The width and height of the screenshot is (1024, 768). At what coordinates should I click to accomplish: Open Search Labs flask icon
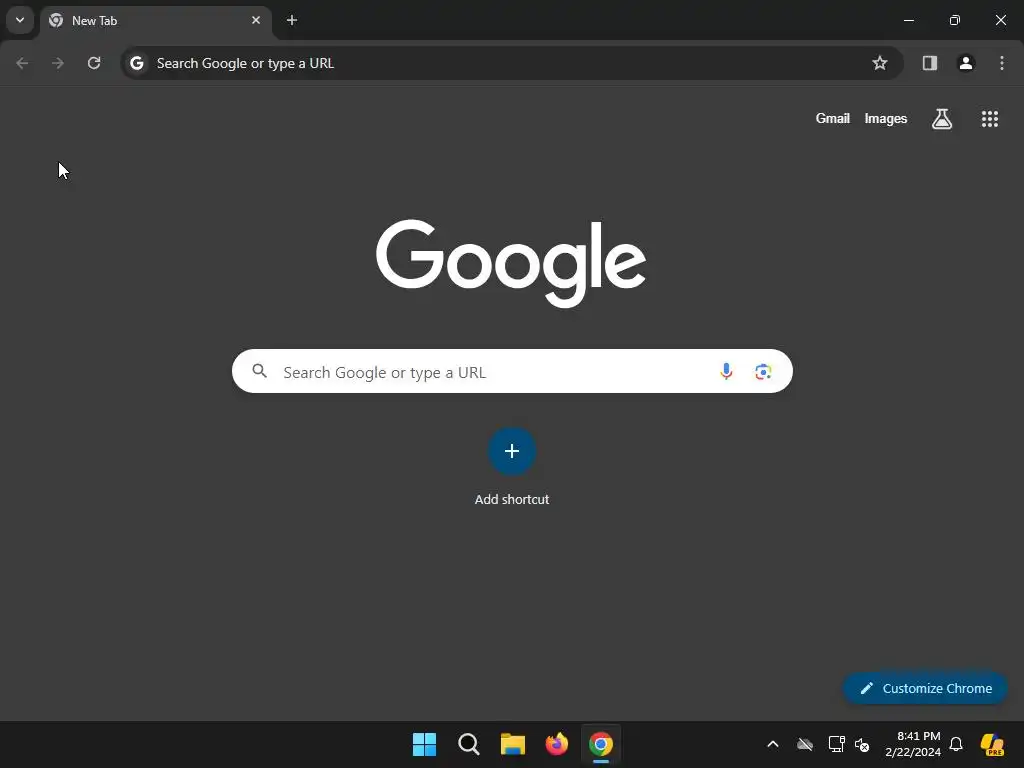pyautogui.click(x=942, y=119)
